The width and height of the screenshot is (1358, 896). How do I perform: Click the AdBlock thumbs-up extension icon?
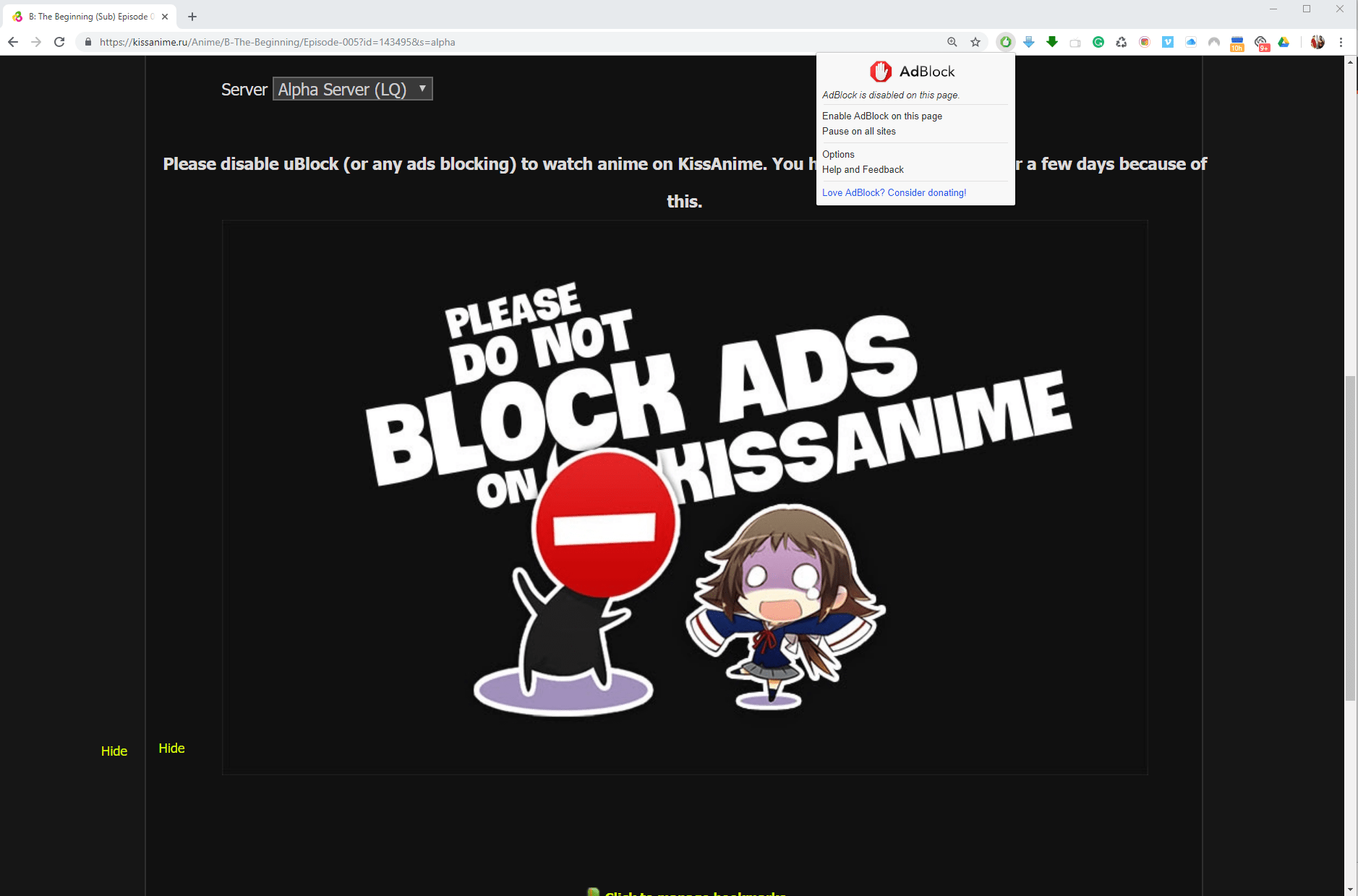pos(1005,42)
